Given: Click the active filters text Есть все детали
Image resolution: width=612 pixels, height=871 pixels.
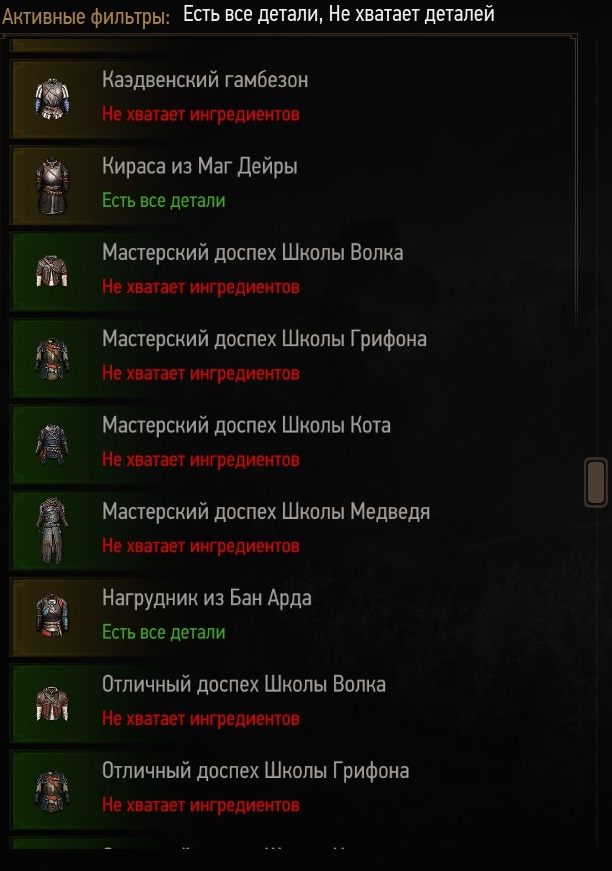Looking at the screenshot, I should pos(252,14).
